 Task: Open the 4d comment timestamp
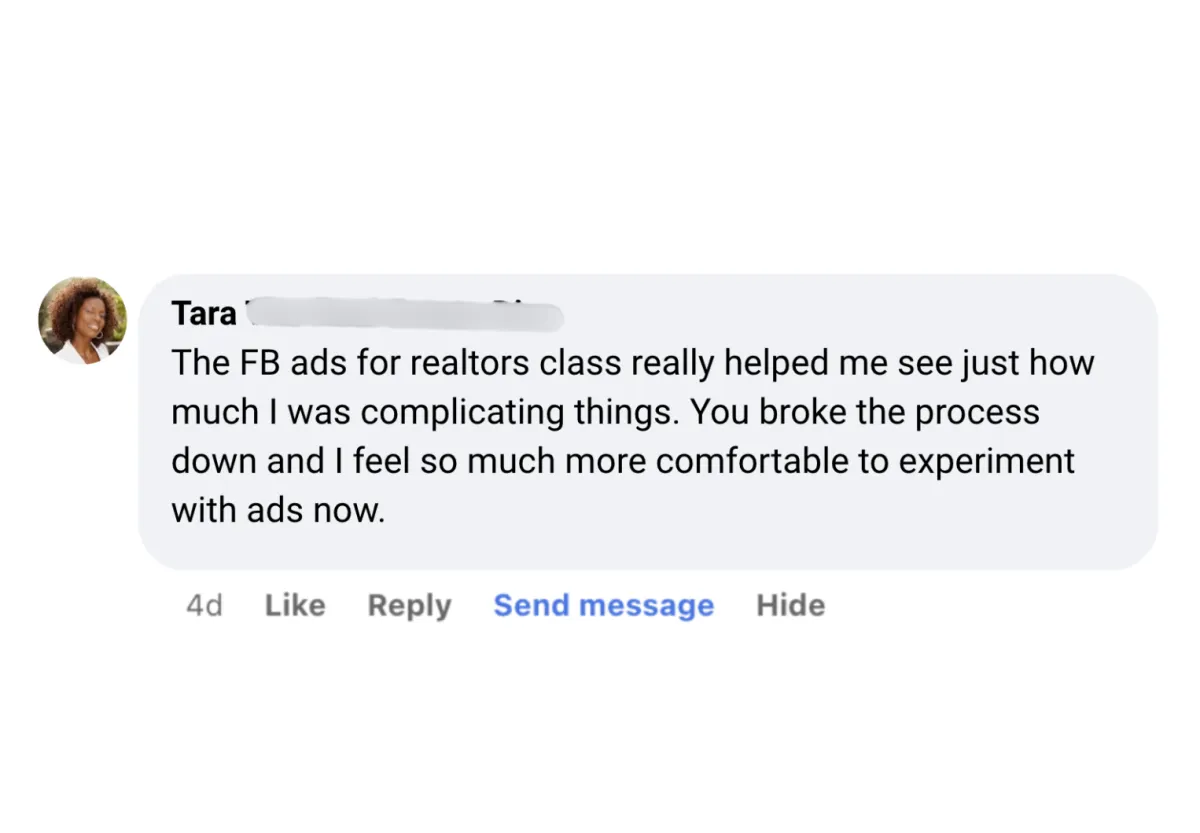point(204,605)
